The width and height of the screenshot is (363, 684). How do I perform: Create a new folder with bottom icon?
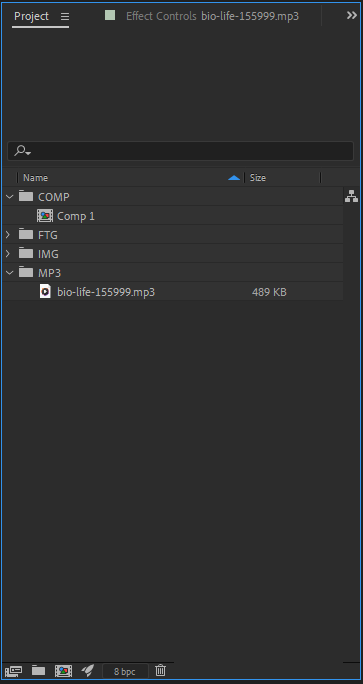click(x=38, y=670)
